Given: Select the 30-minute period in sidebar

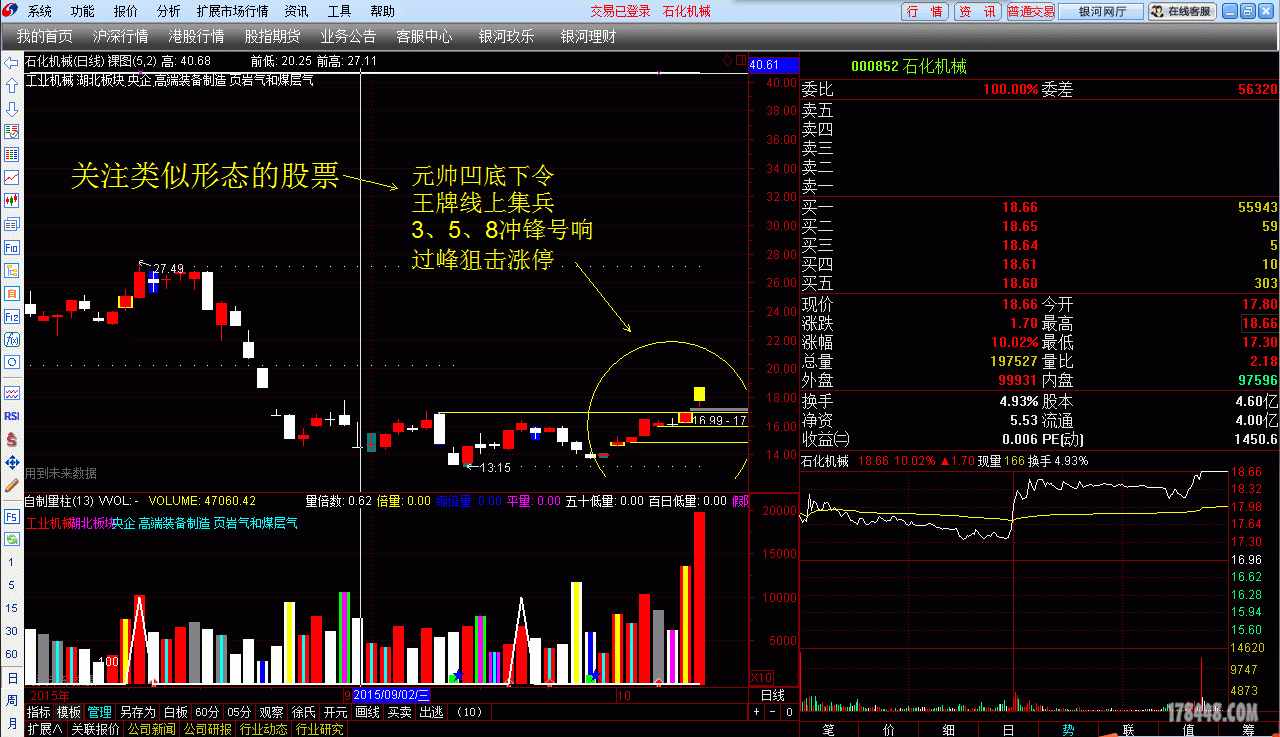Looking at the screenshot, I should [x=12, y=631].
